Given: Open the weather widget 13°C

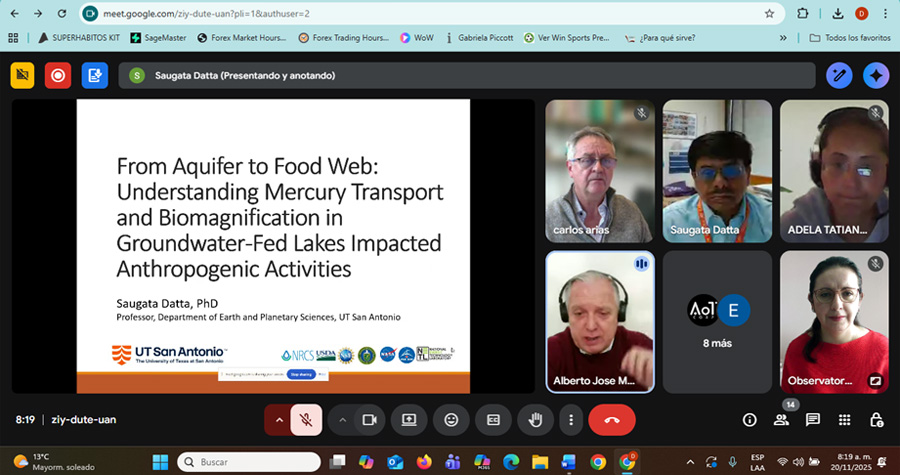Looking at the screenshot, I should coord(55,462).
